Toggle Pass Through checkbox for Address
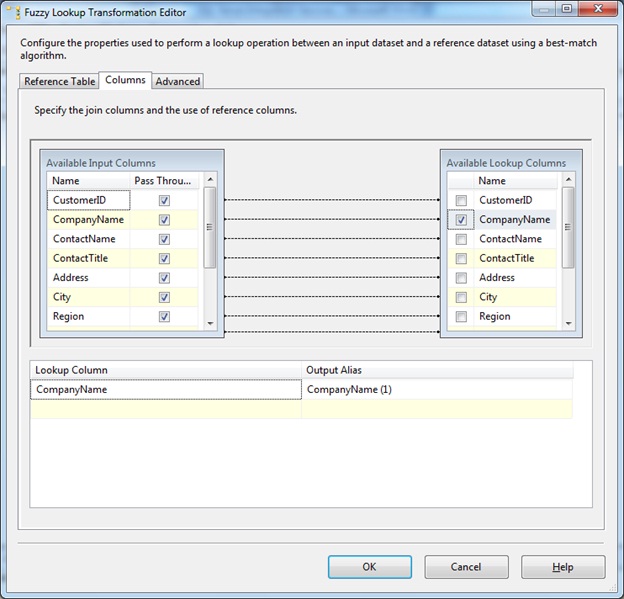Image resolution: width=624 pixels, height=599 pixels. tap(164, 277)
